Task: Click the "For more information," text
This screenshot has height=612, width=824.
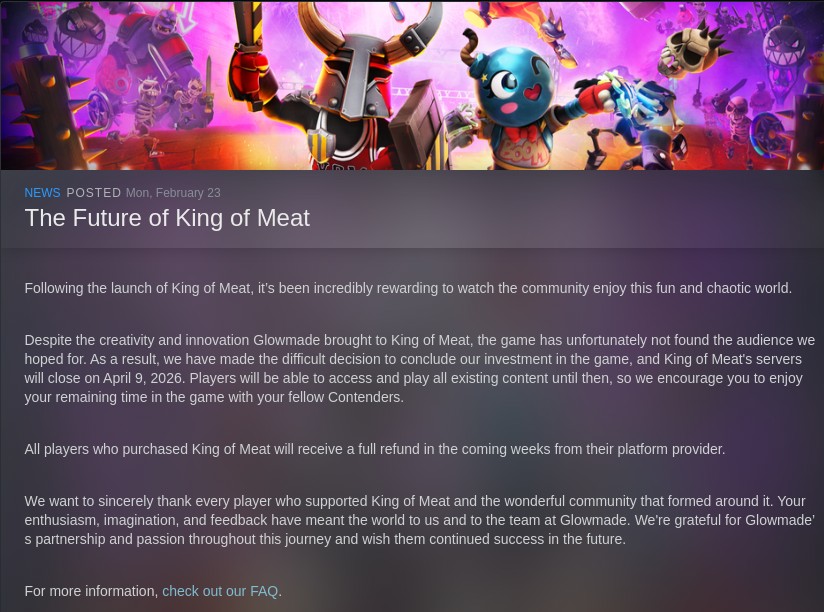Action: [x=91, y=591]
